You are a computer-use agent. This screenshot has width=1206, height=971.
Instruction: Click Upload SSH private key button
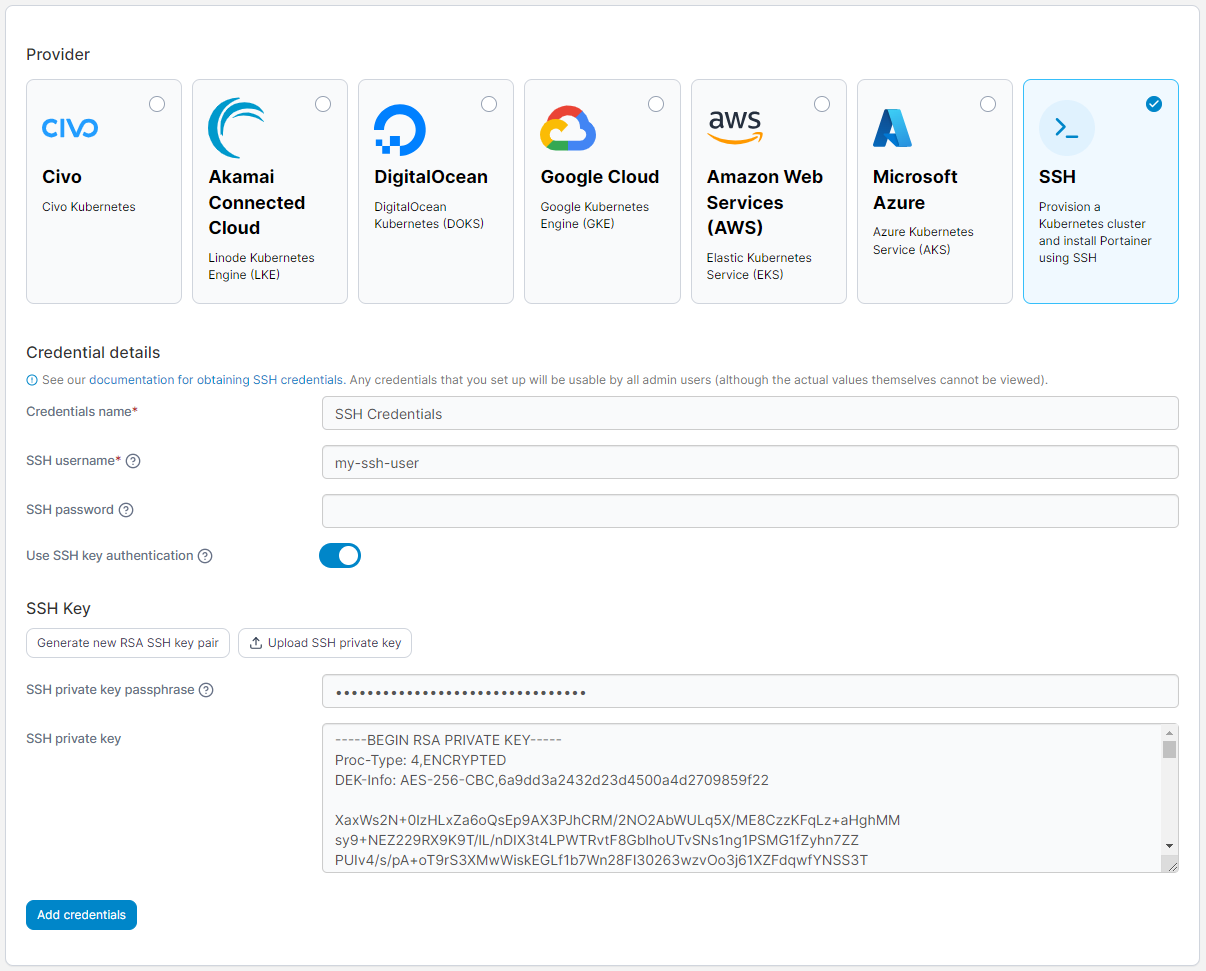(x=325, y=643)
